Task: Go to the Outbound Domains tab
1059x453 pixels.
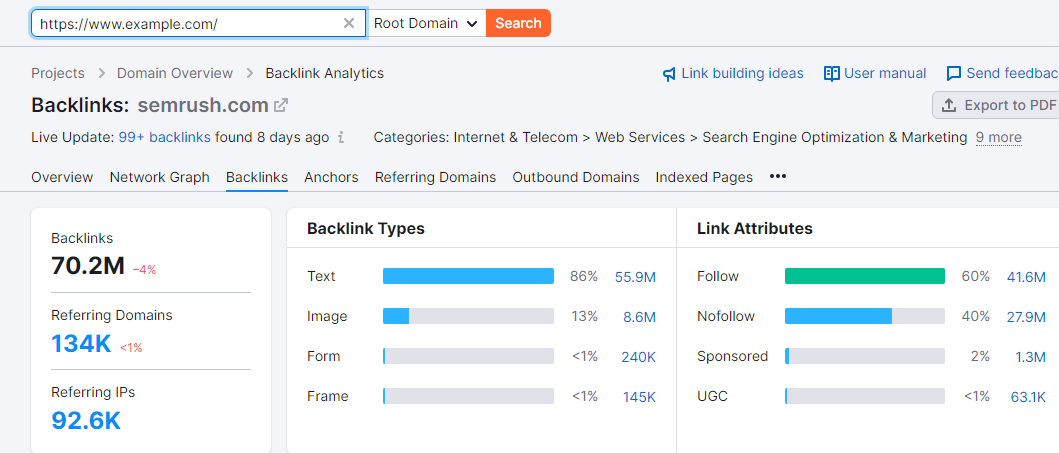Action: pyautogui.click(x=576, y=177)
